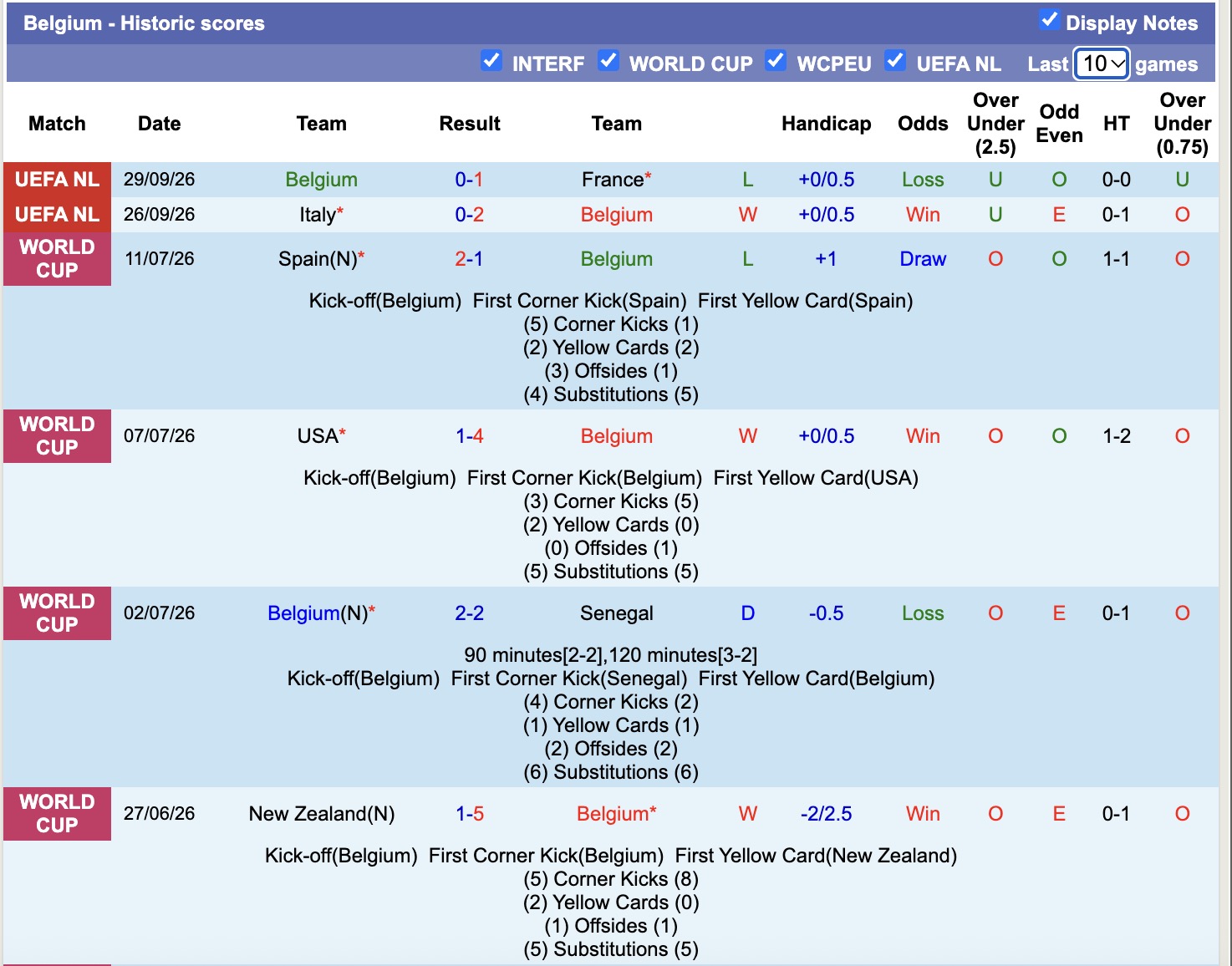The image size is (1232, 966).
Task: Click WORLD CUP label dated 07/07/26
Action: 57,436
